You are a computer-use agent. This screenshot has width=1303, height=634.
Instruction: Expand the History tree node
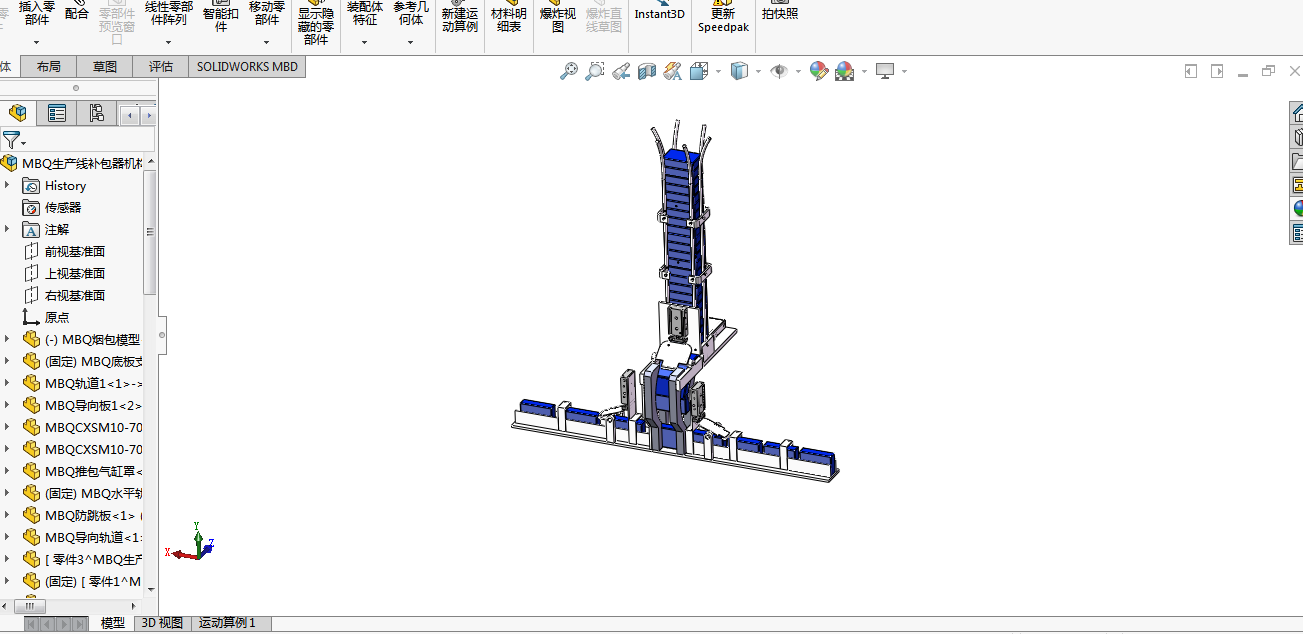7,186
